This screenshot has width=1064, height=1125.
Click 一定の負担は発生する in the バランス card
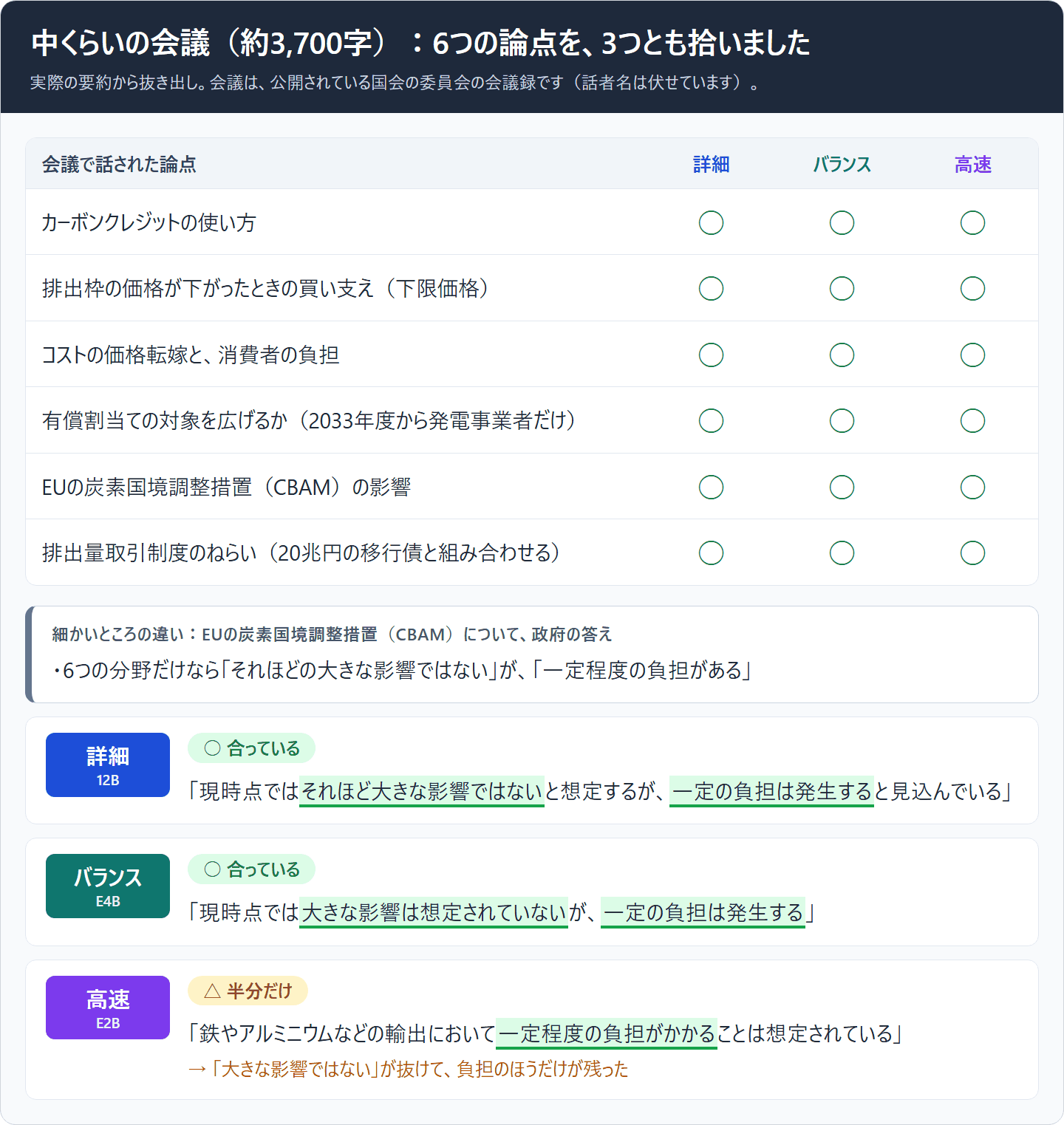(703, 912)
